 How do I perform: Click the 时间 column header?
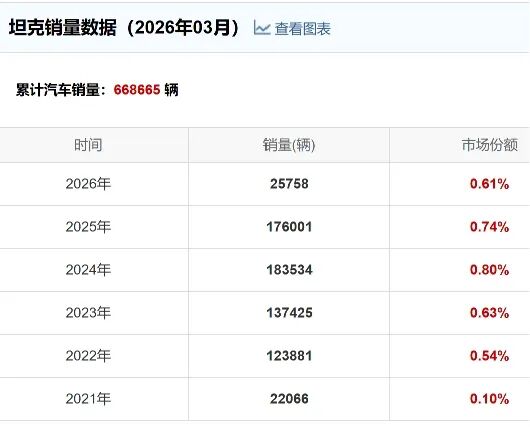pos(88,145)
